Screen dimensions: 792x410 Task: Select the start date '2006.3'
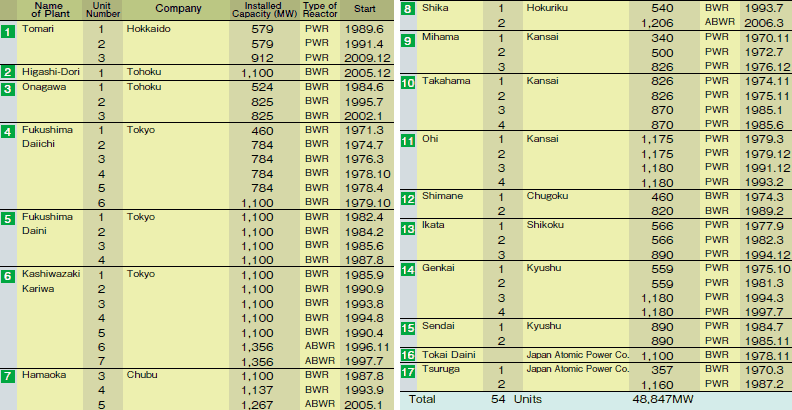763,23
